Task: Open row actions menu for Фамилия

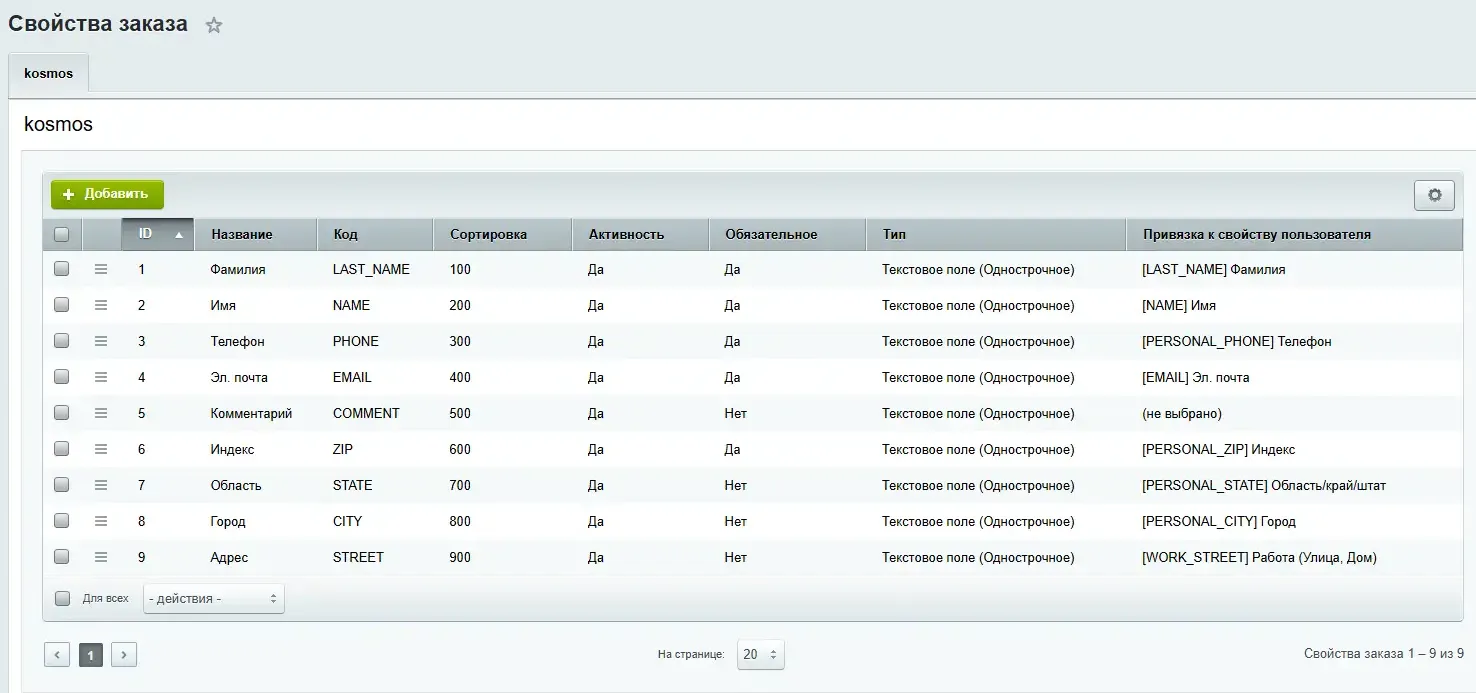Action: (101, 269)
